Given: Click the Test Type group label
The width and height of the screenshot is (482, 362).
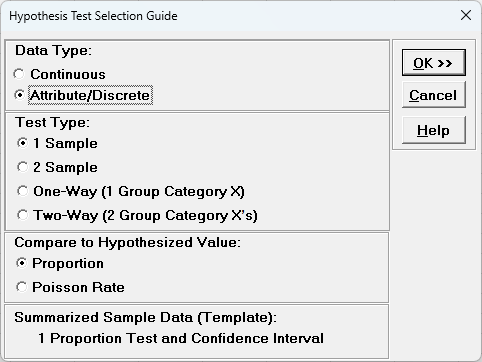Looking at the screenshot, I should coord(53,122).
